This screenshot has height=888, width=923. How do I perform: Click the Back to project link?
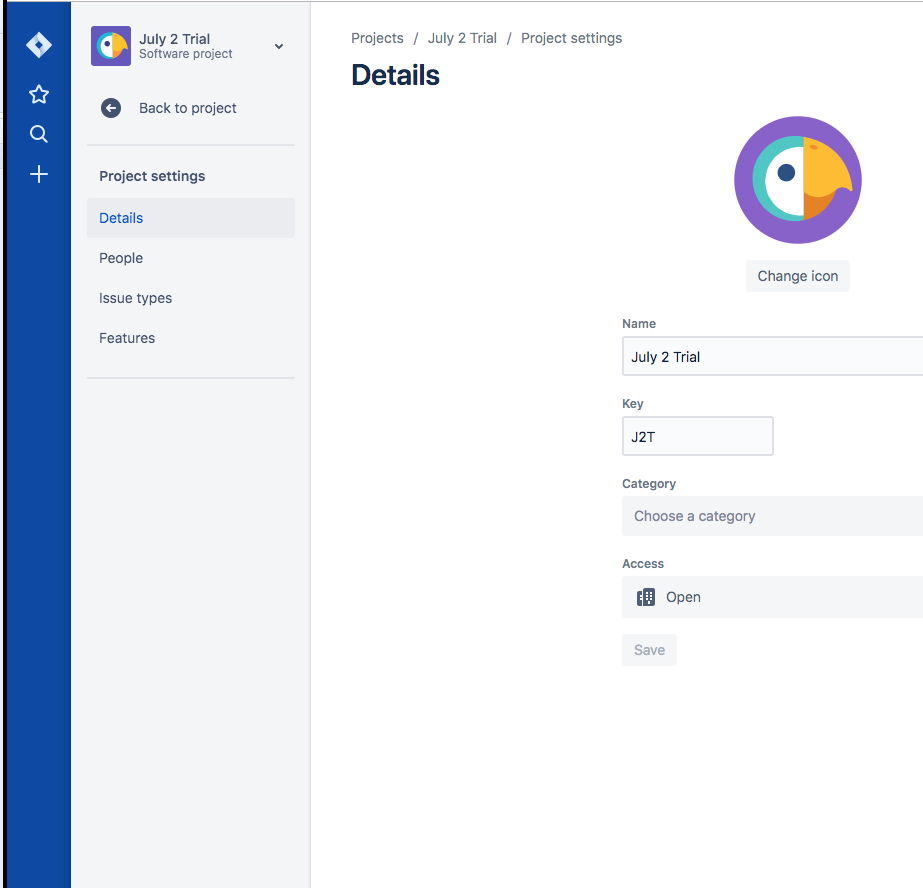coord(188,108)
